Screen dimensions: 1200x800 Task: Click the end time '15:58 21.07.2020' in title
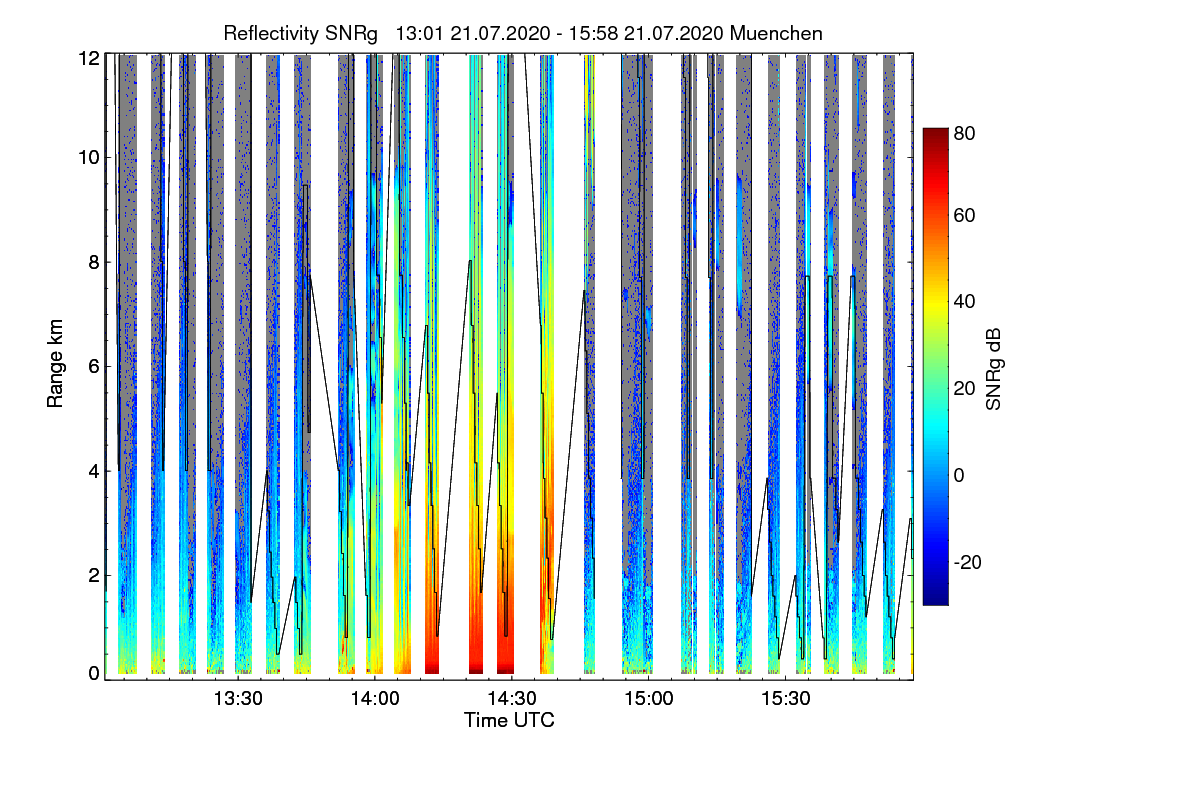point(648,33)
